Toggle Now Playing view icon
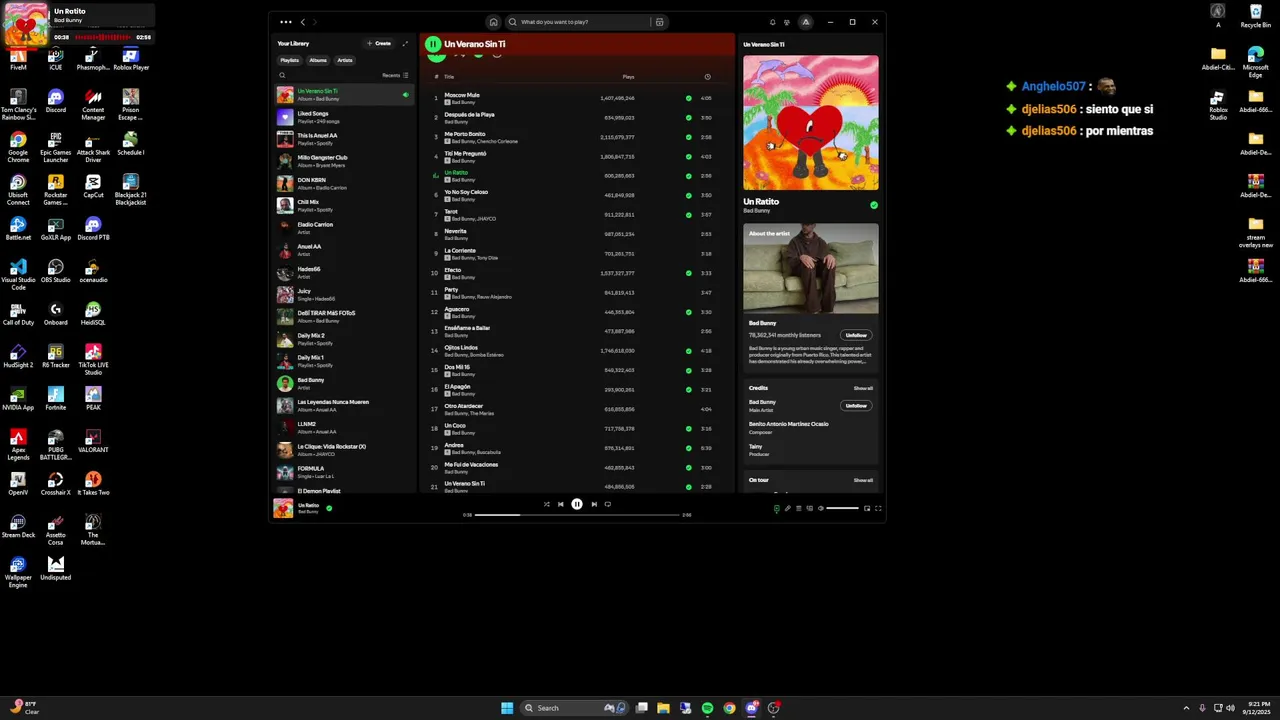1280x720 pixels. tap(776, 508)
